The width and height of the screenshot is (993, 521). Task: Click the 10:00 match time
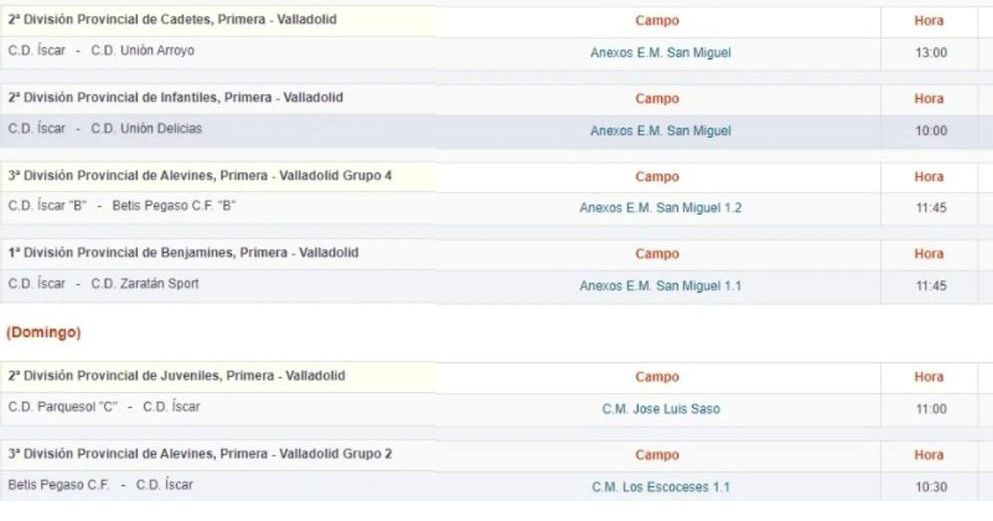coord(929,131)
